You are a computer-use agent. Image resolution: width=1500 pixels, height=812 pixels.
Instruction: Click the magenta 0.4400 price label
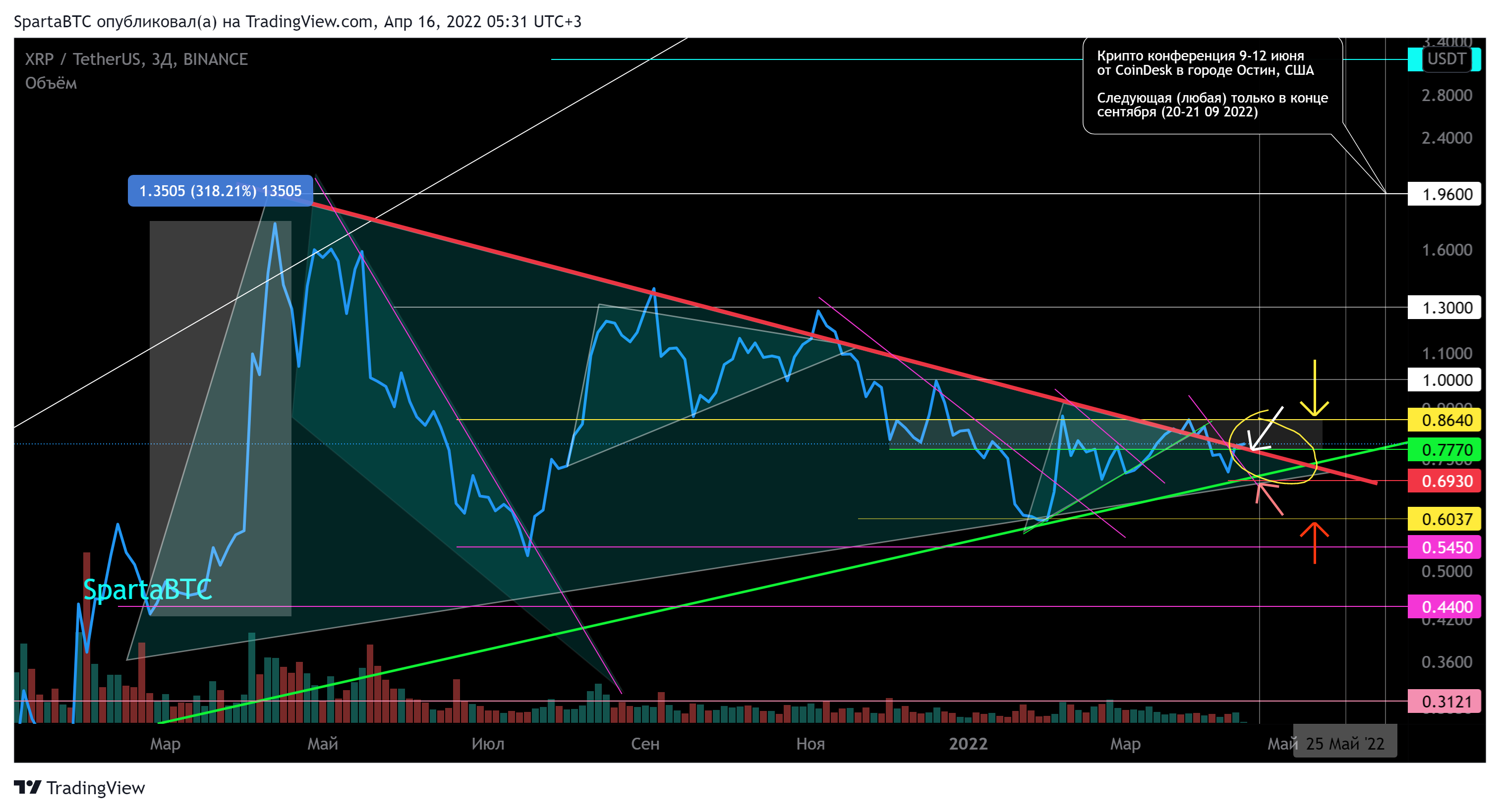click(1444, 606)
